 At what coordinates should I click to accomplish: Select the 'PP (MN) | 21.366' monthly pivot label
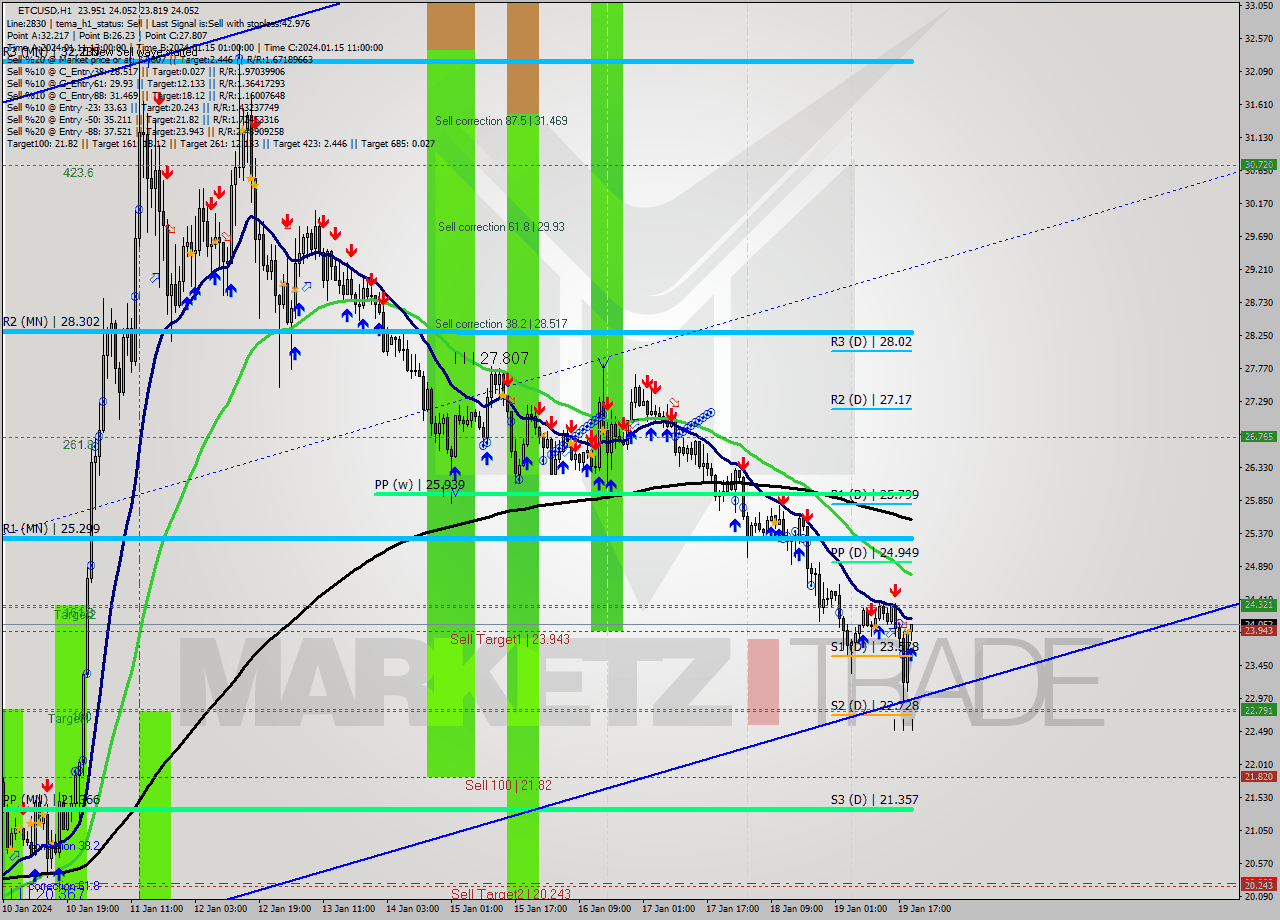click(51, 800)
